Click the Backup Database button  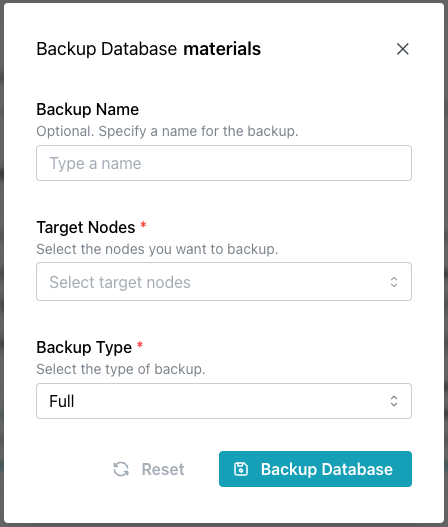point(315,469)
